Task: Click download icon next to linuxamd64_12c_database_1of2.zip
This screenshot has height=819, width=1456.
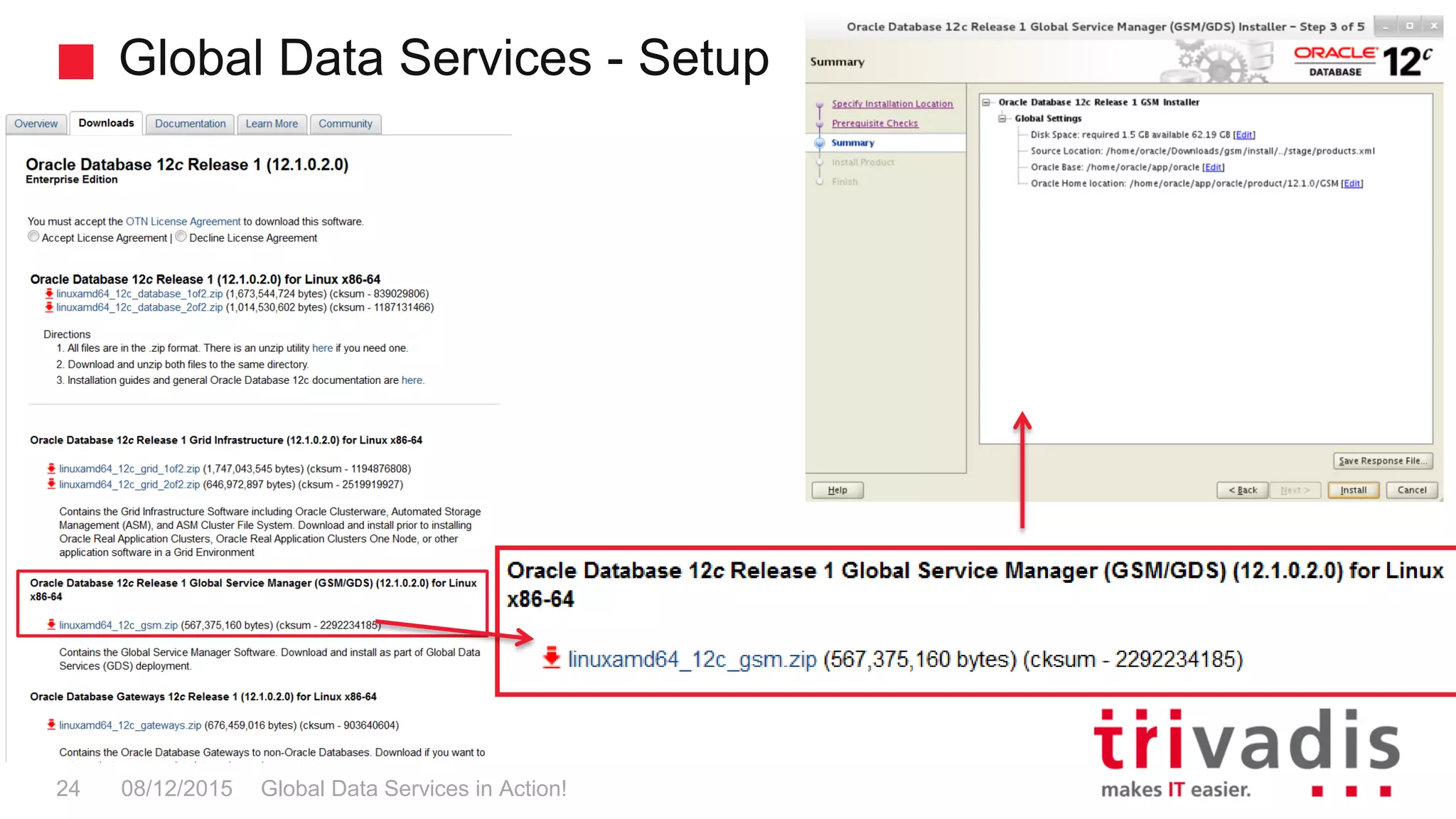Action: [49, 294]
